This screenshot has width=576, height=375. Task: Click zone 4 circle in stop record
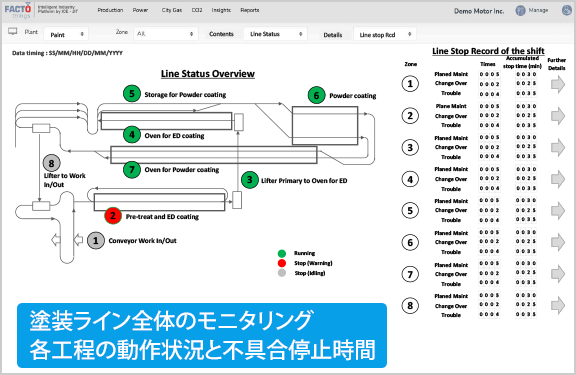pos(410,180)
